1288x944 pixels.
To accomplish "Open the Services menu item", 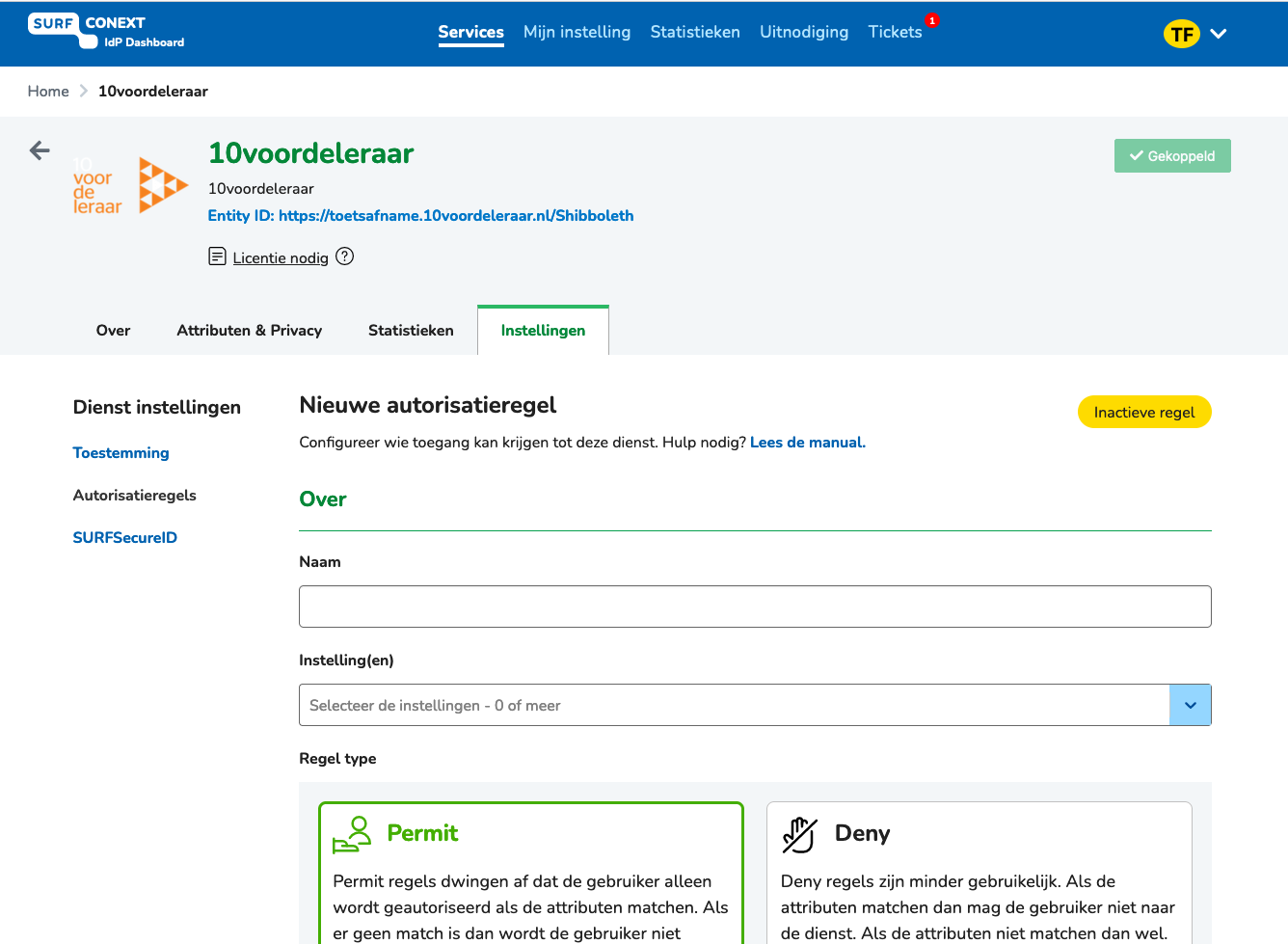I will (471, 32).
